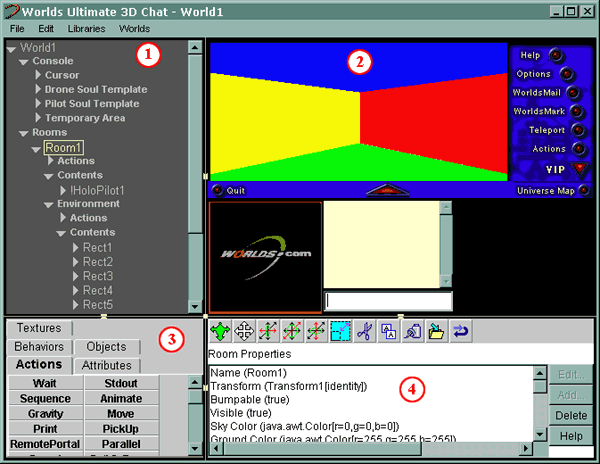Expand the Cursor node
This screenshot has height=464, width=600.
[38, 75]
